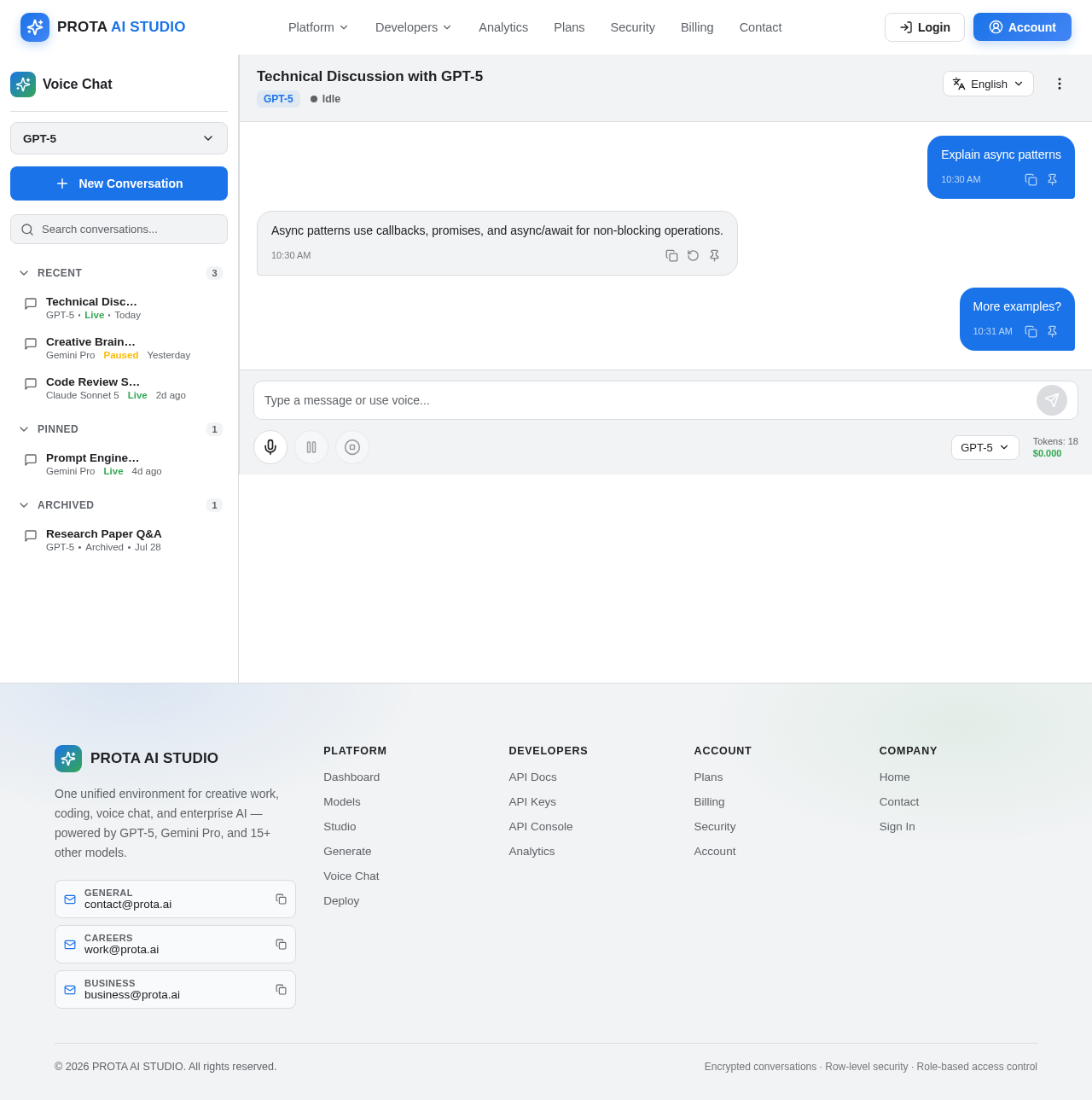Click the footer PROTA AI STUDIO logo icon
The width and height of the screenshot is (1092, 1100).
(x=68, y=759)
